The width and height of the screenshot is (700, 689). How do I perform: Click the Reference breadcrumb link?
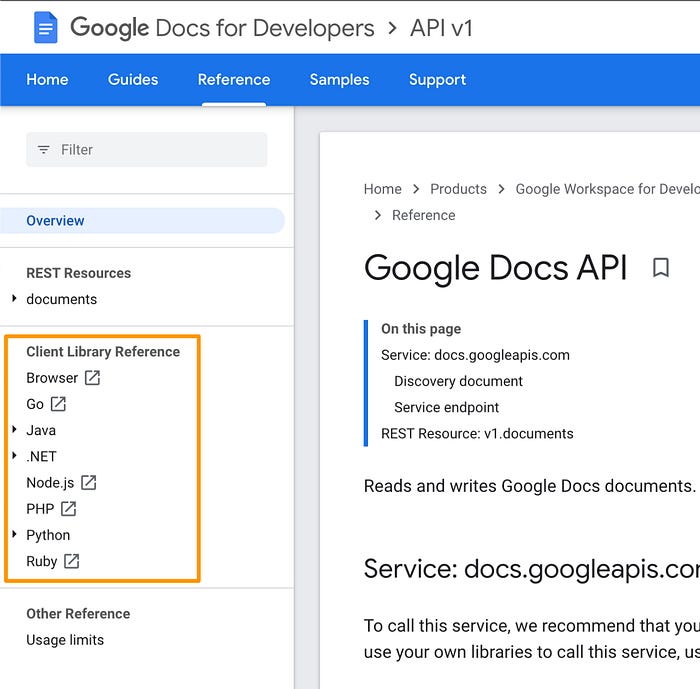(424, 215)
